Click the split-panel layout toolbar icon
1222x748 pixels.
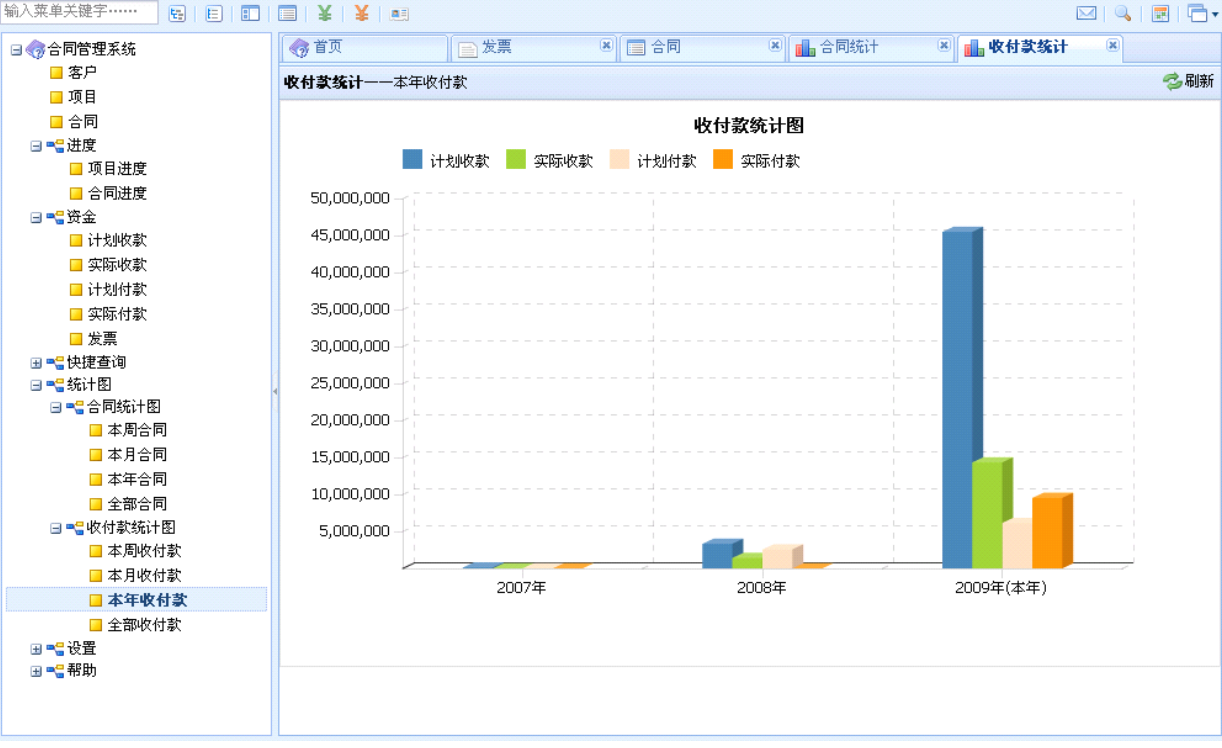(251, 14)
